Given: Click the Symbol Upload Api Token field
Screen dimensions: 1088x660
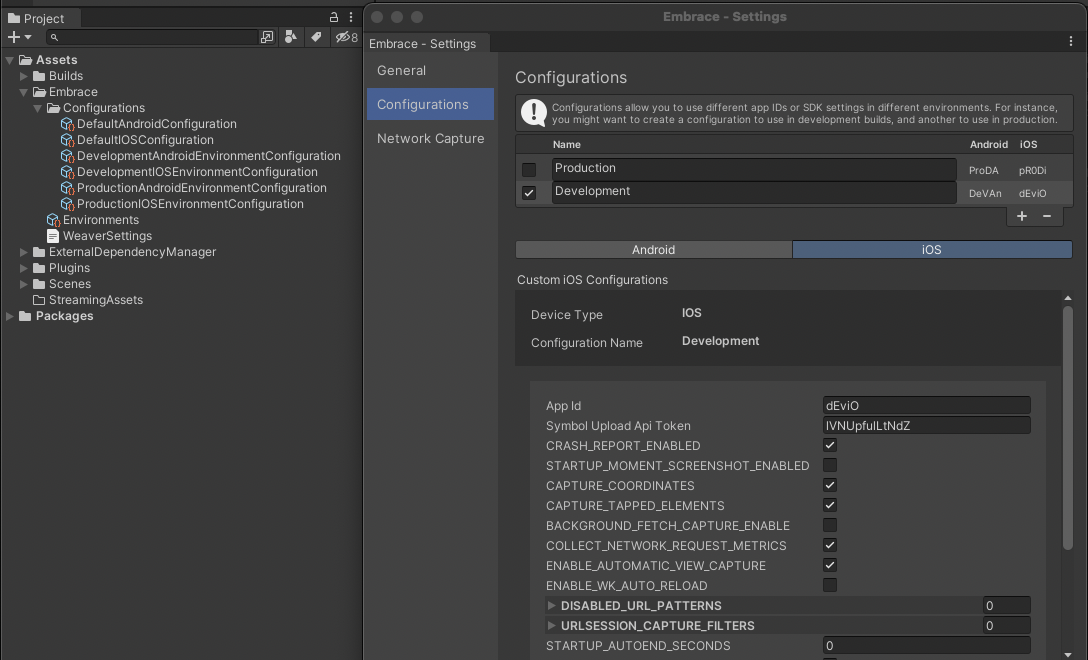Looking at the screenshot, I should pyautogui.click(x=926, y=425).
